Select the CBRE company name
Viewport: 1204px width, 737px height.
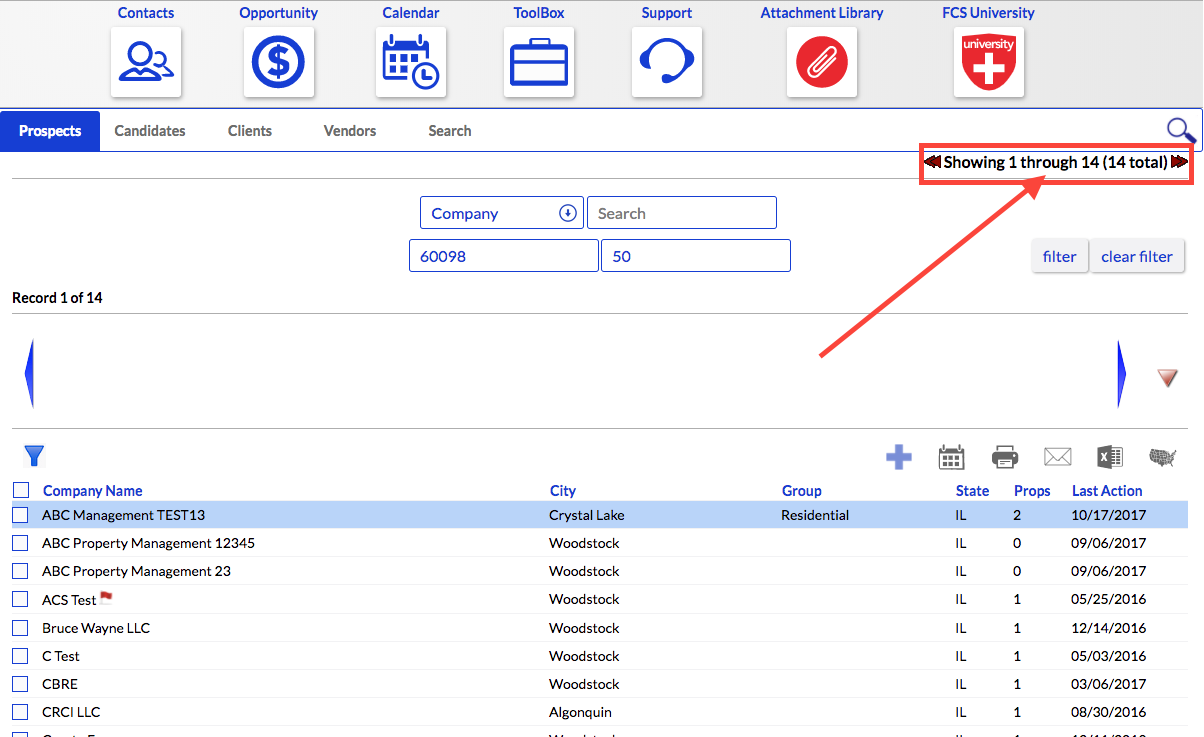tap(60, 684)
